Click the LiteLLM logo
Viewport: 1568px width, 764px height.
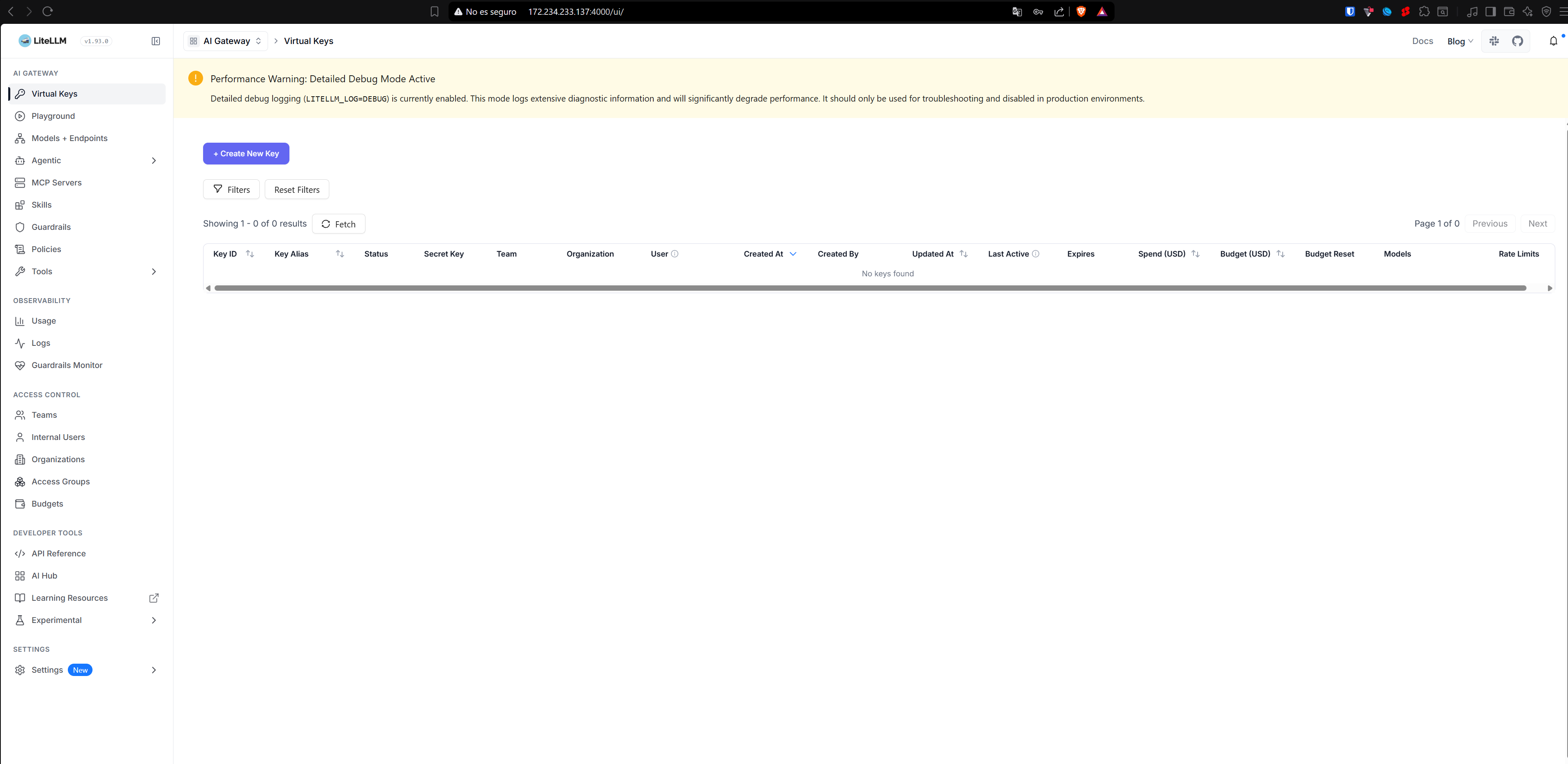(43, 41)
